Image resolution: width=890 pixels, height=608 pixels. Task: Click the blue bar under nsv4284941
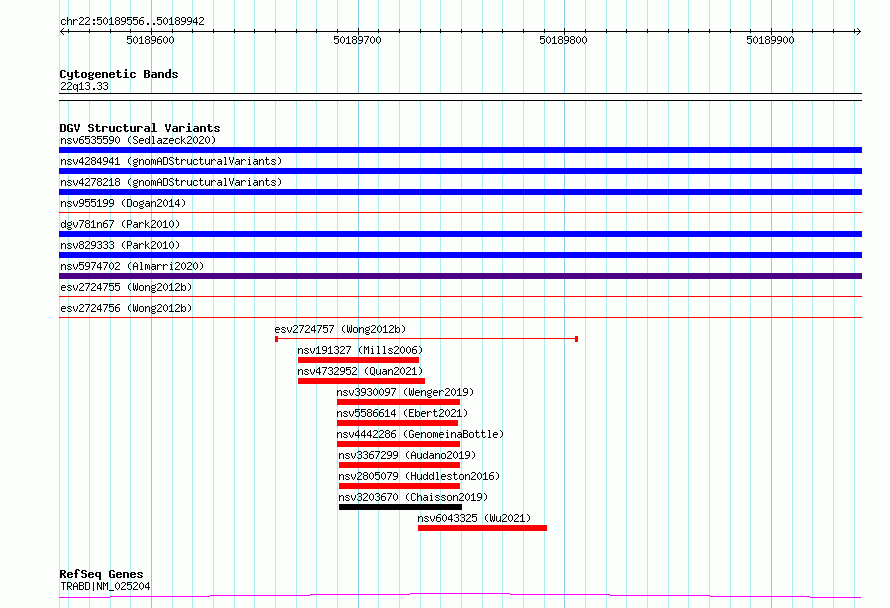coord(460,171)
